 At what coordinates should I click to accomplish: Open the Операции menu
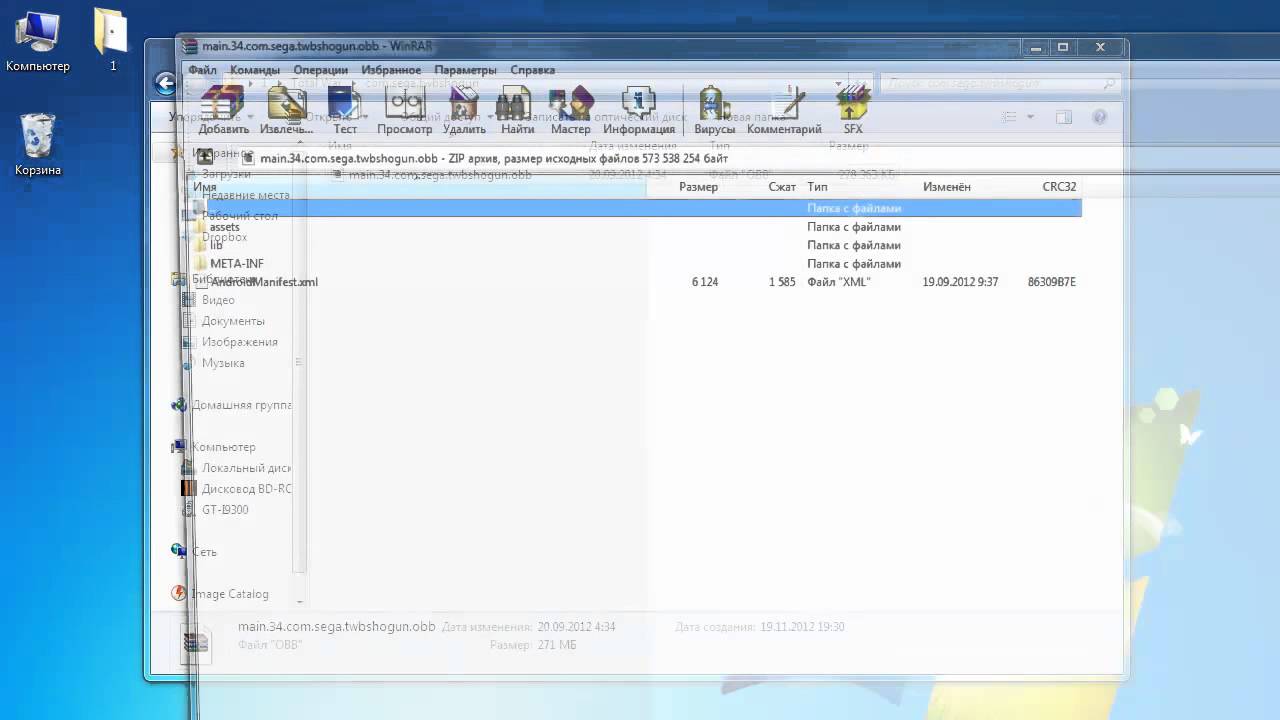coord(320,70)
